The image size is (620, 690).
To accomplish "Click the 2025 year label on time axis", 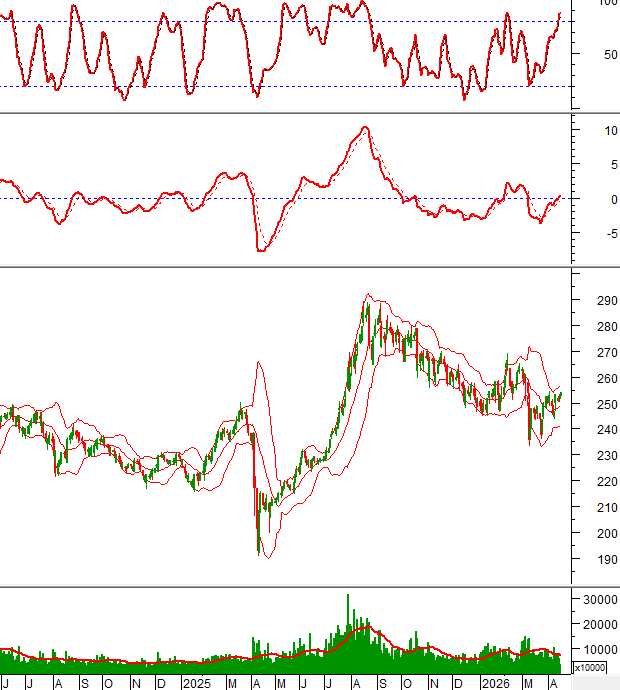I will coord(196,683).
